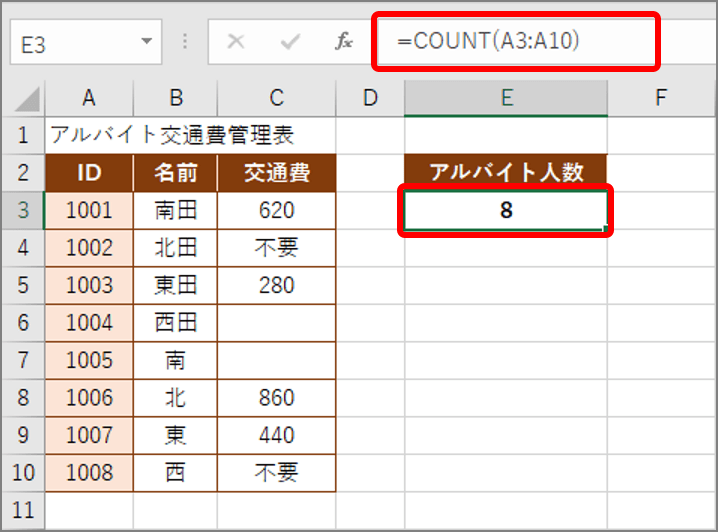Open the Name Box dropdown arrow
718x532 pixels.
tap(147, 42)
